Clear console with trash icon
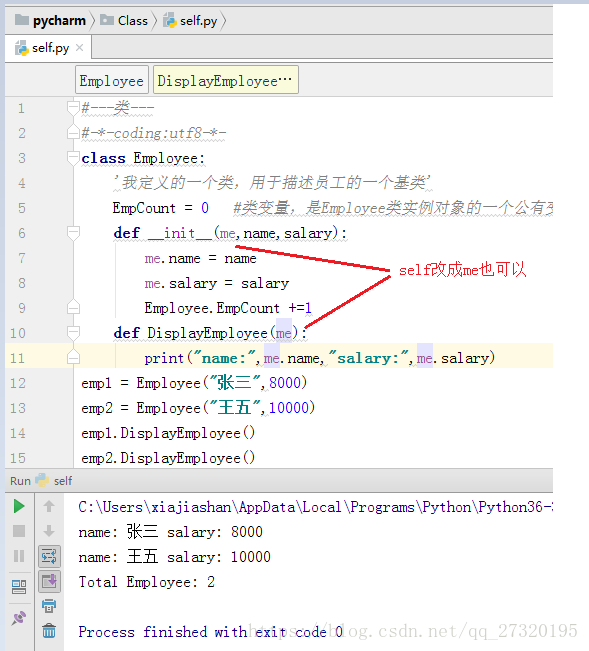Viewport: 589px width, 651px height. coord(49,631)
